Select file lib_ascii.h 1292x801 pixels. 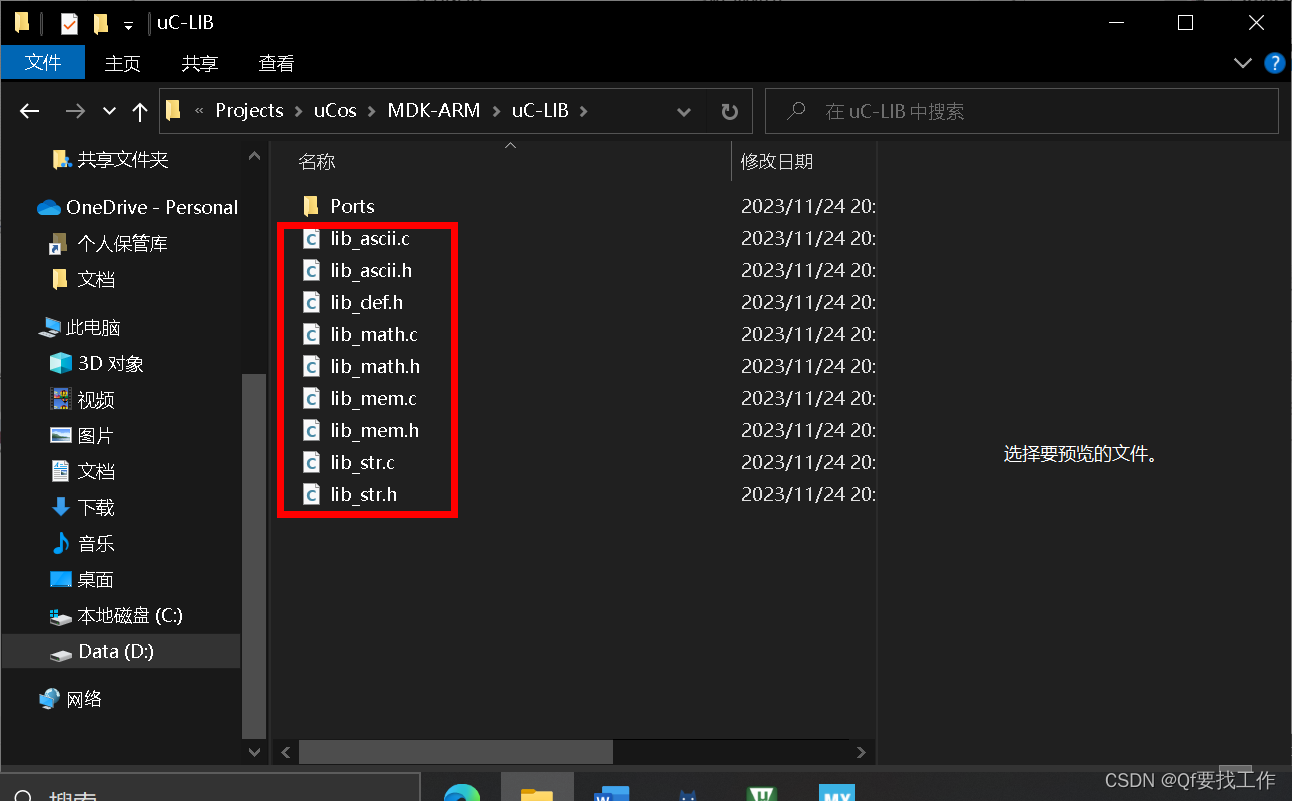pos(371,270)
